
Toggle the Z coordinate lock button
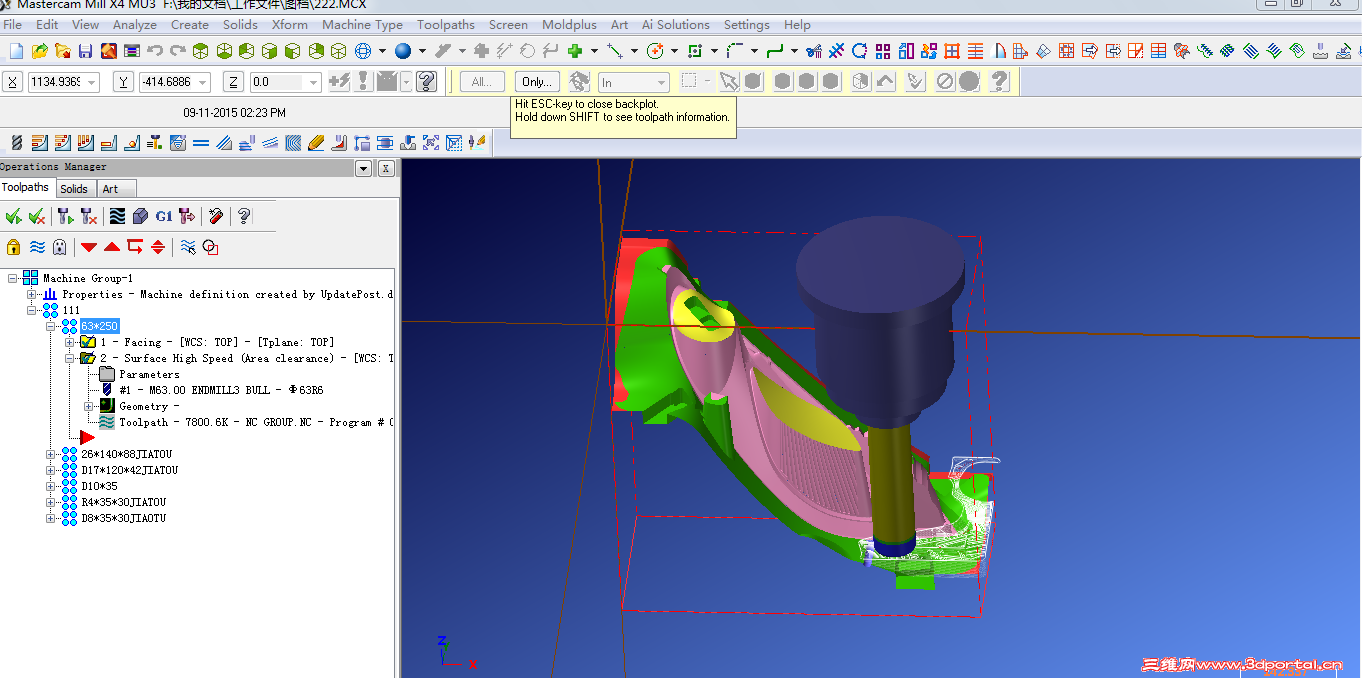point(234,82)
